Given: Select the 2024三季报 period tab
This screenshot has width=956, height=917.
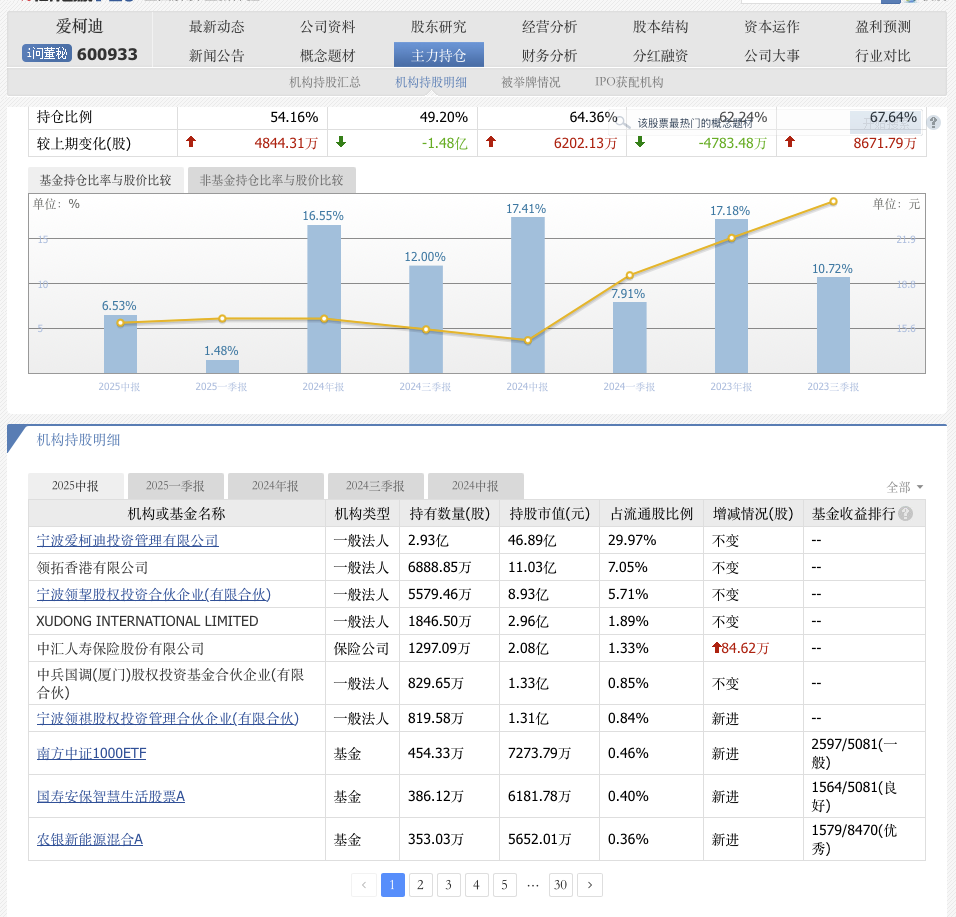Looking at the screenshot, I should pyautogui.click(x=376, y=486).
